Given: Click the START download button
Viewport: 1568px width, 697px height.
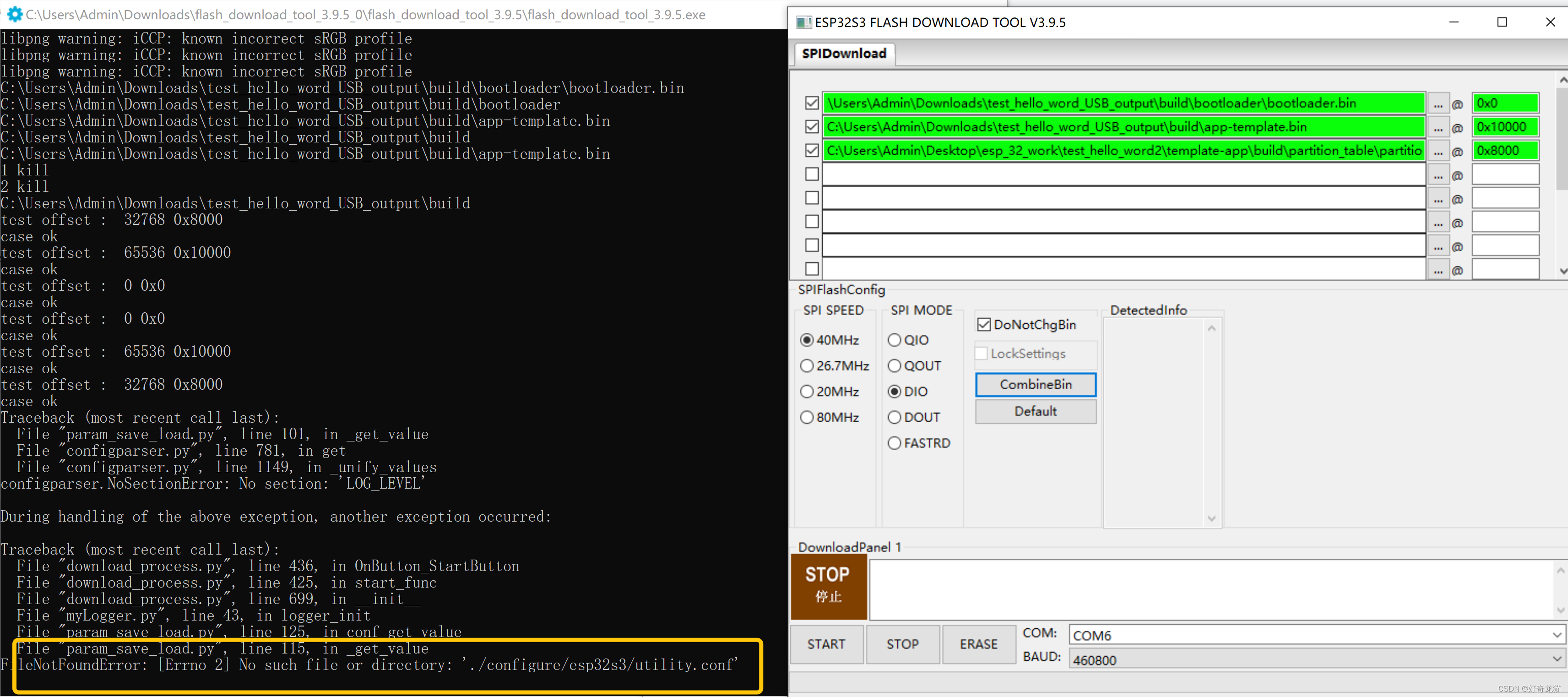Looking at the screenshot, I should [x=826, y=644].
